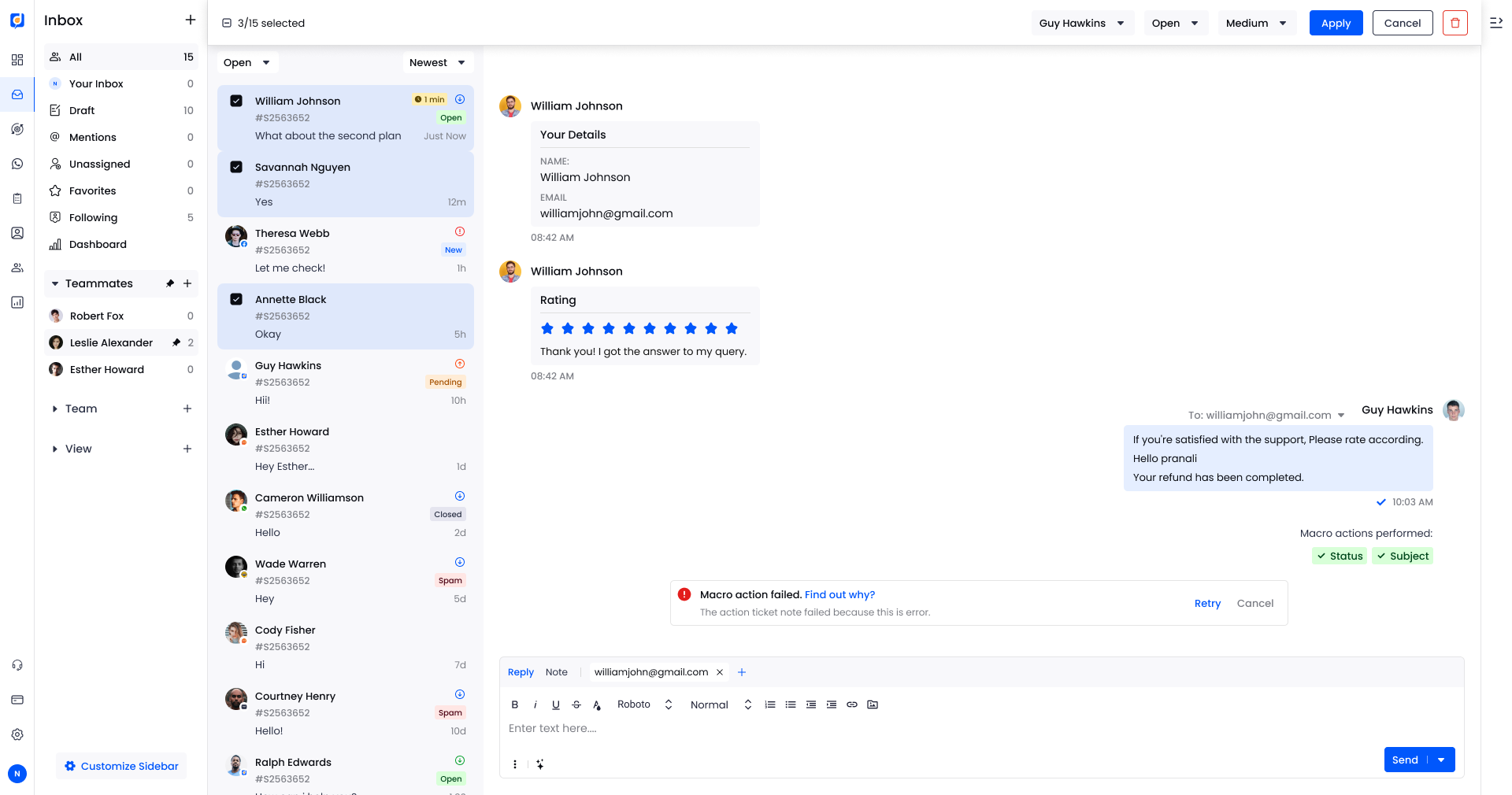Deselect the Annette Black conversation checkbox
The image size is (1512, 795).
pyautogui.click(x=236, y=299)
